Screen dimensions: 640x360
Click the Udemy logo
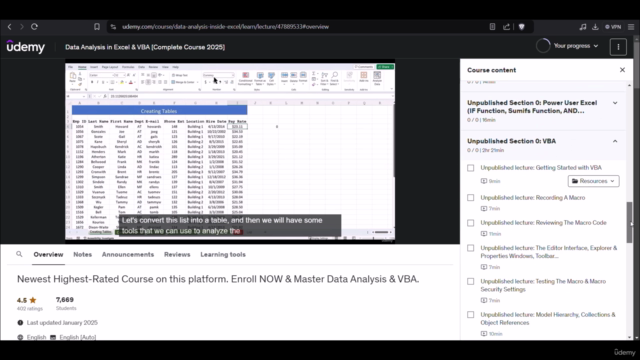pos(26,47)
